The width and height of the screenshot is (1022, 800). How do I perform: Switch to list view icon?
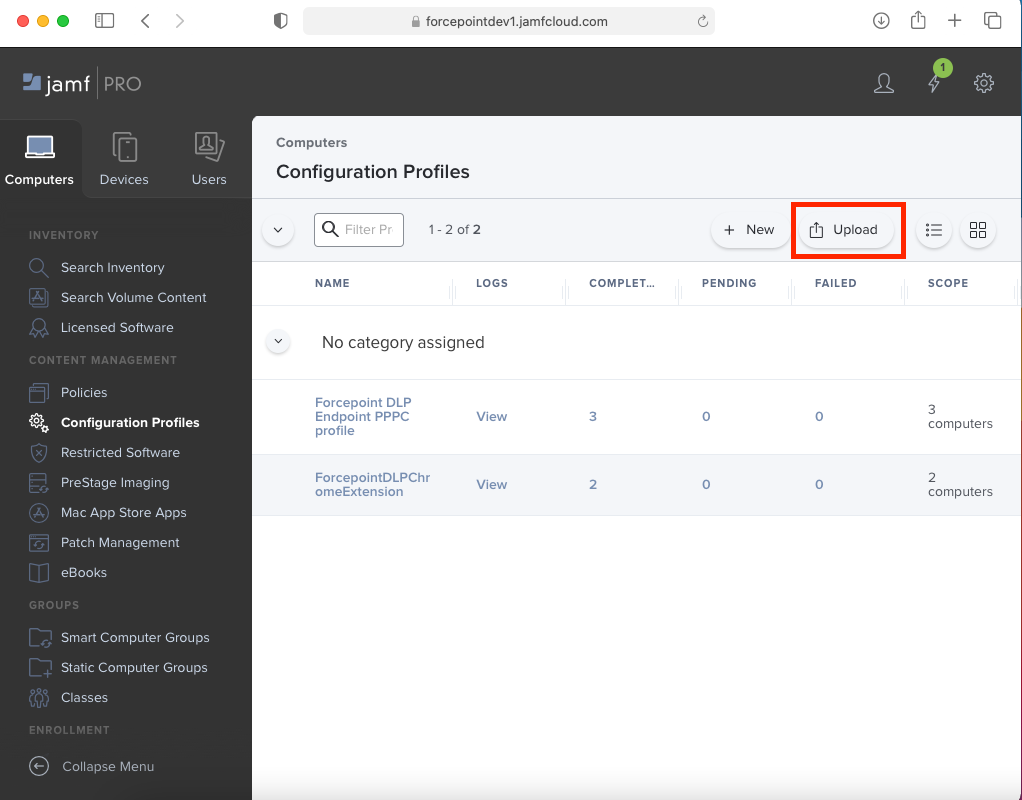pyautogui.click(x=934, y=230)
